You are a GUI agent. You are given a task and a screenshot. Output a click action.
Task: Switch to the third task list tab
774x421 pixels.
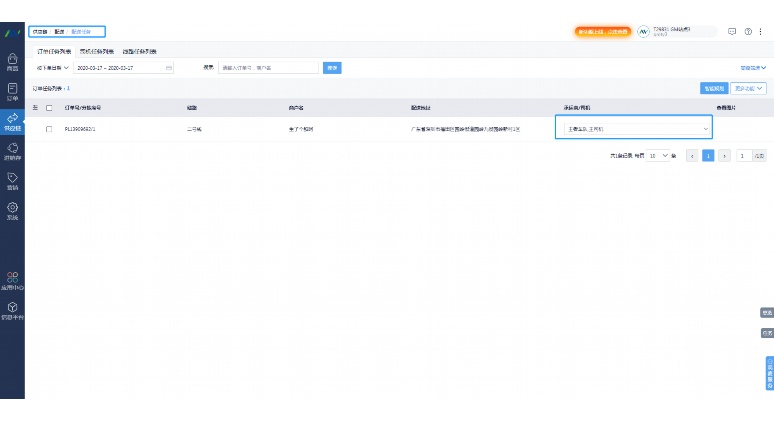point(139,51)
